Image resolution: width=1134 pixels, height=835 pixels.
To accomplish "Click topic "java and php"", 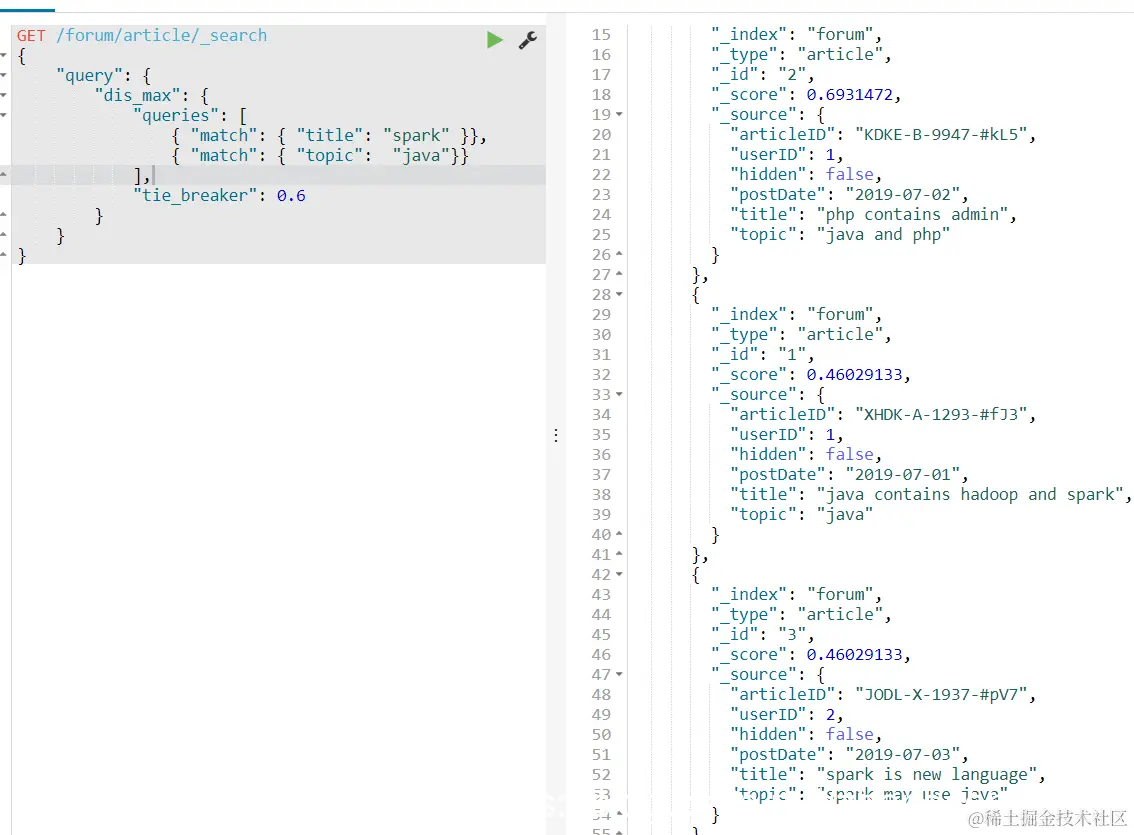I will pos(883,235).
